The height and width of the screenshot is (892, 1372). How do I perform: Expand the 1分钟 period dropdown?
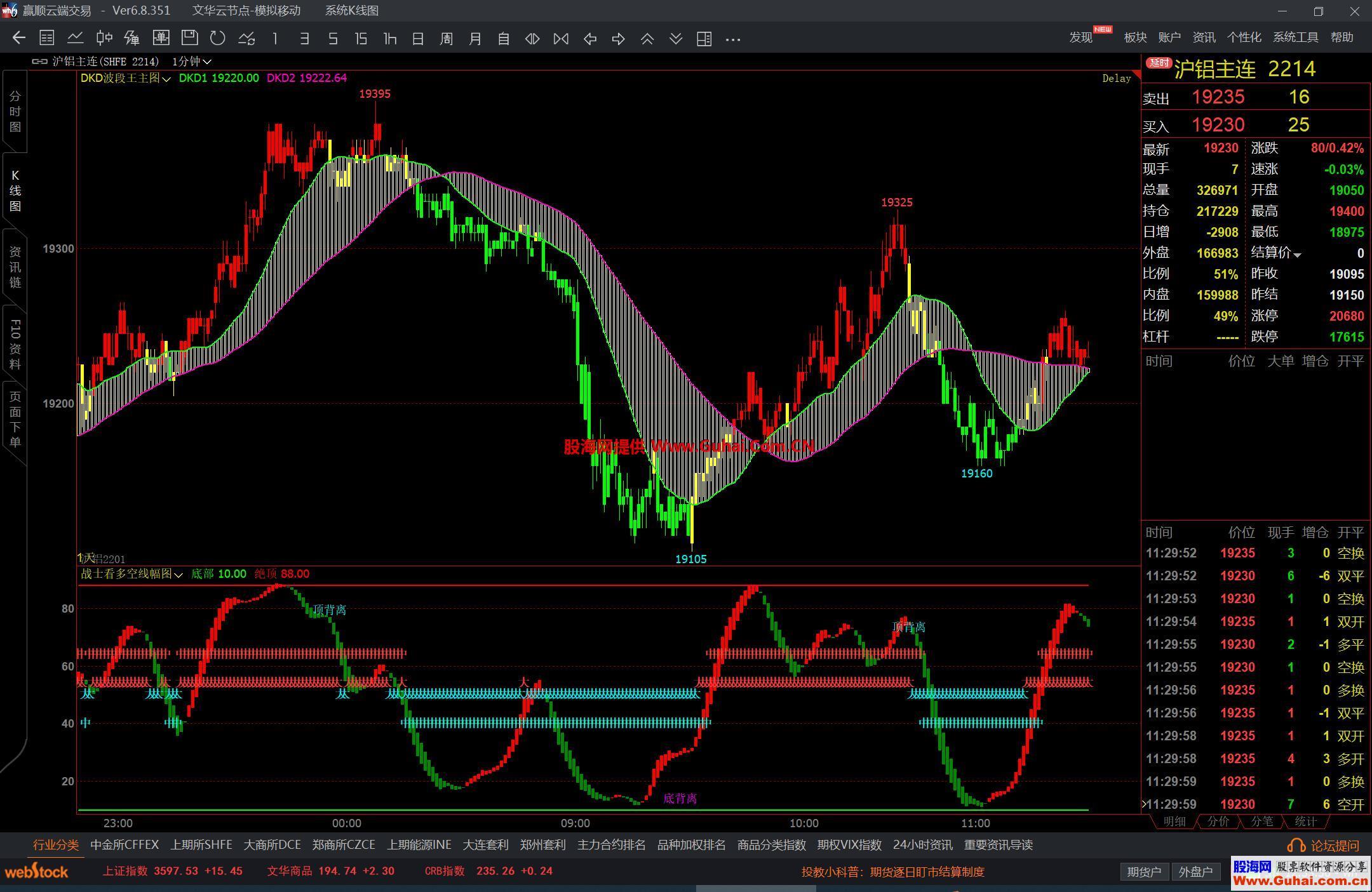[191, 62]
